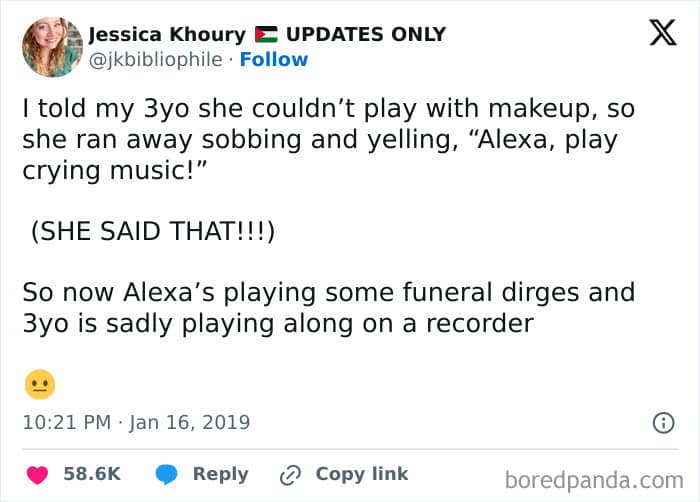Click the boredpanda.com watermark

click(x=594, y=478)
